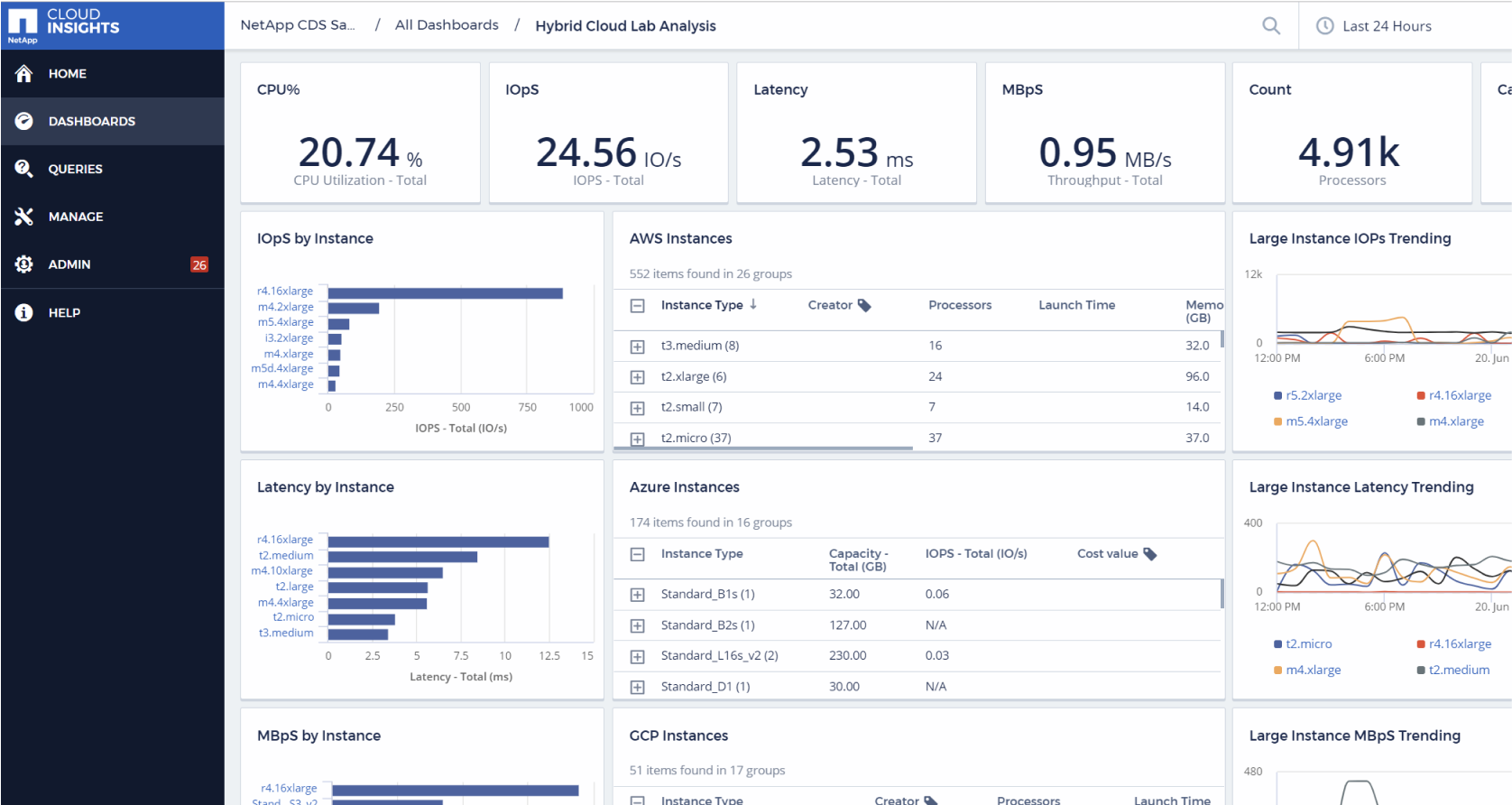Open the Admin menu item

[x=113, y=264]
